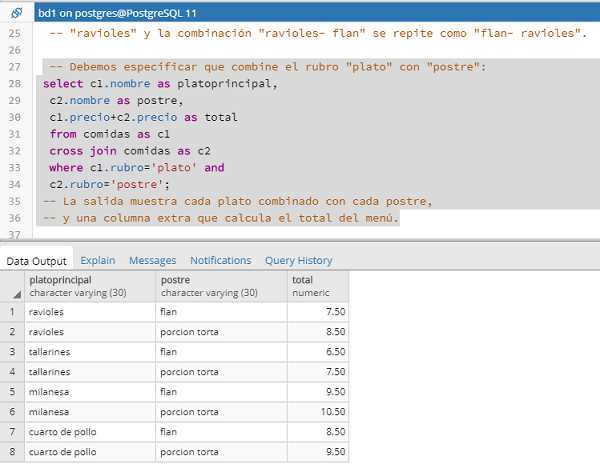Open the Messages tab
Image resolution: width=600 pixels, height=472 pixels.
pyautogui.click(x=152, y=260)
